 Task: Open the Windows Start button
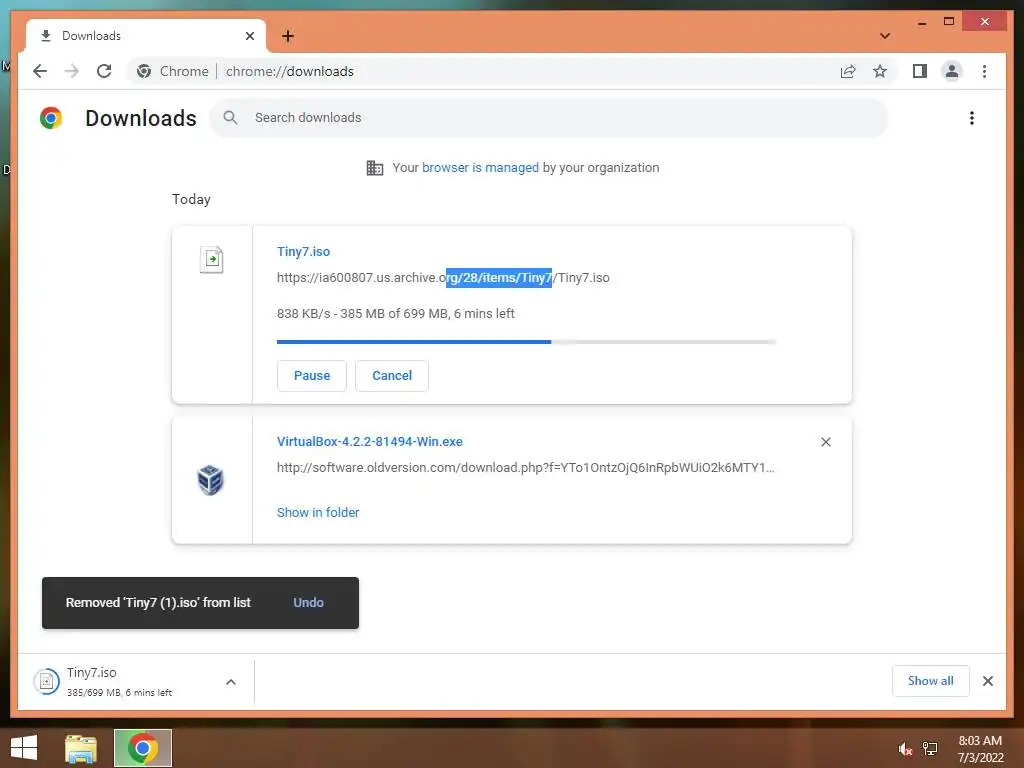(x=24, y=748)
